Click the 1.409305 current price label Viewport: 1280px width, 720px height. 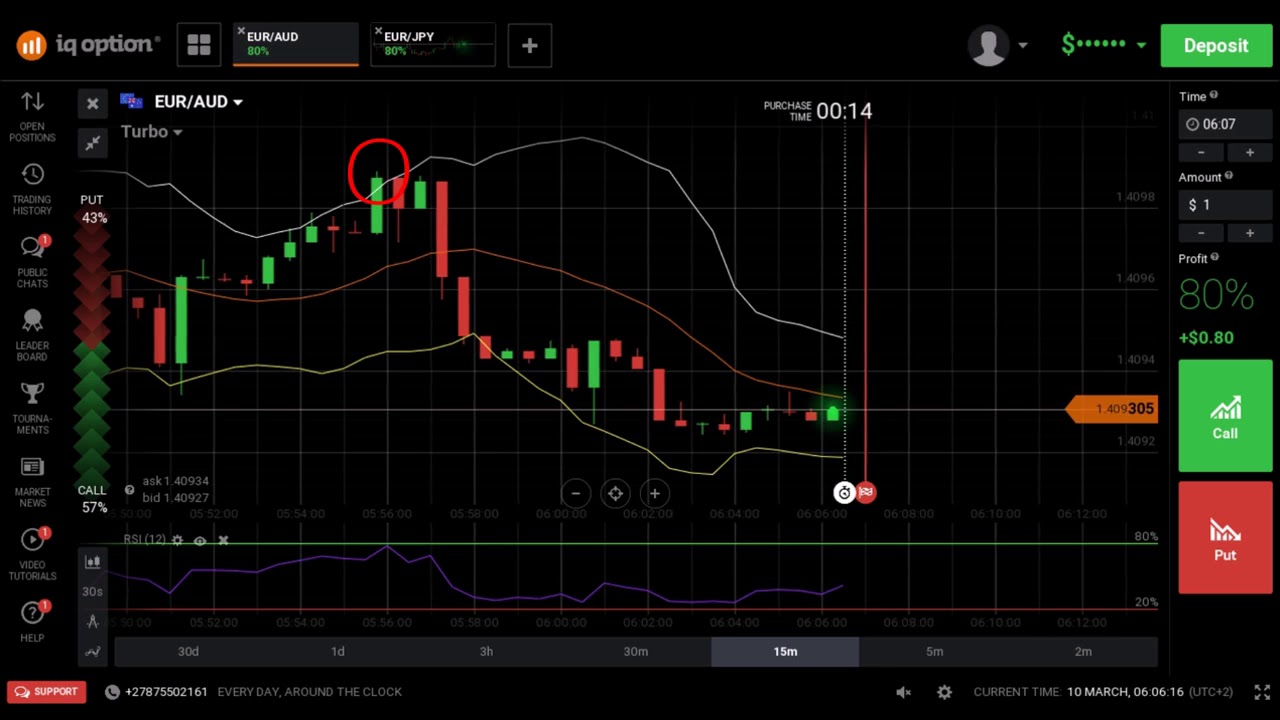coord(1112,409)
